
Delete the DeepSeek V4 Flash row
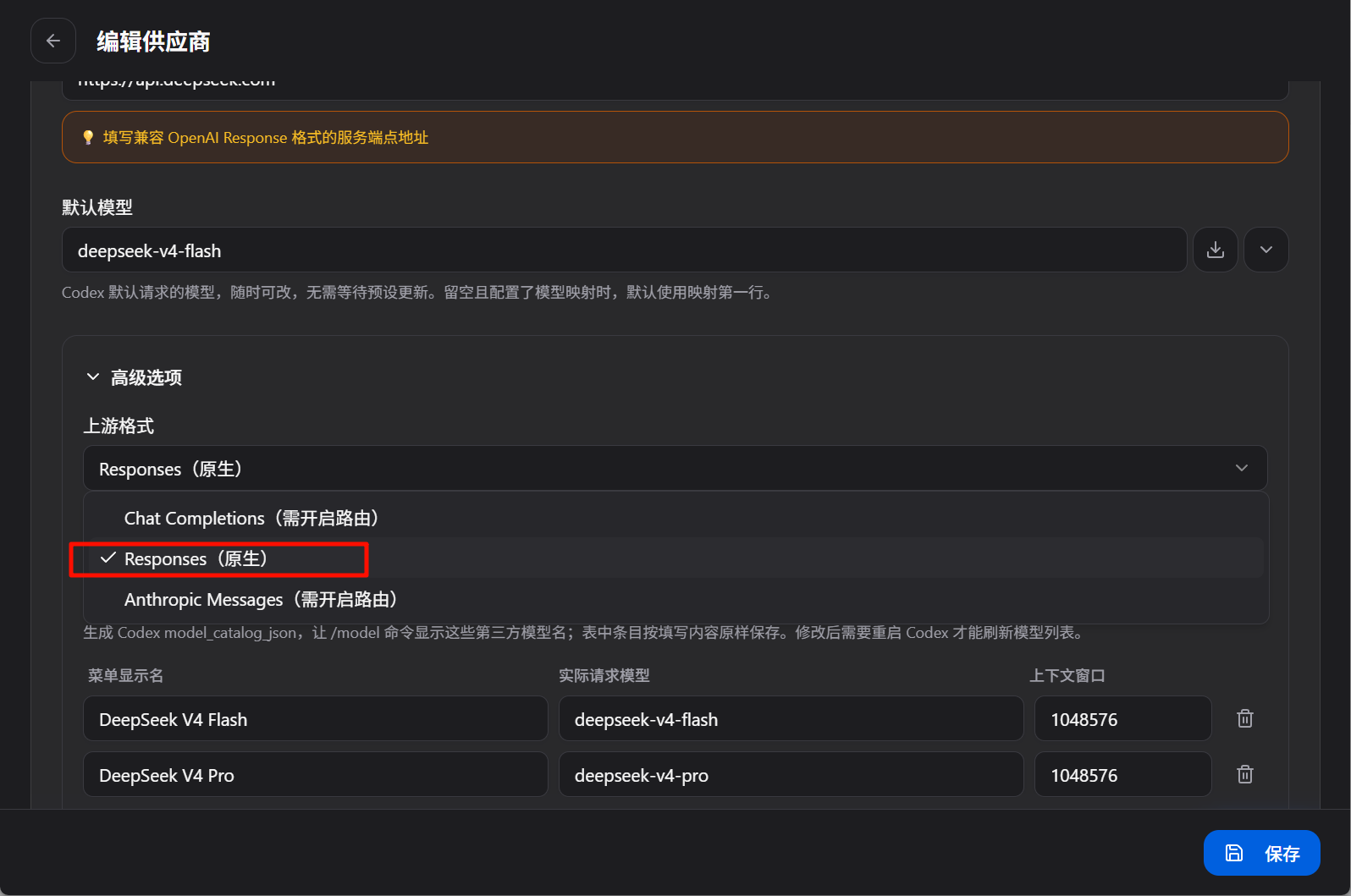1245,718
